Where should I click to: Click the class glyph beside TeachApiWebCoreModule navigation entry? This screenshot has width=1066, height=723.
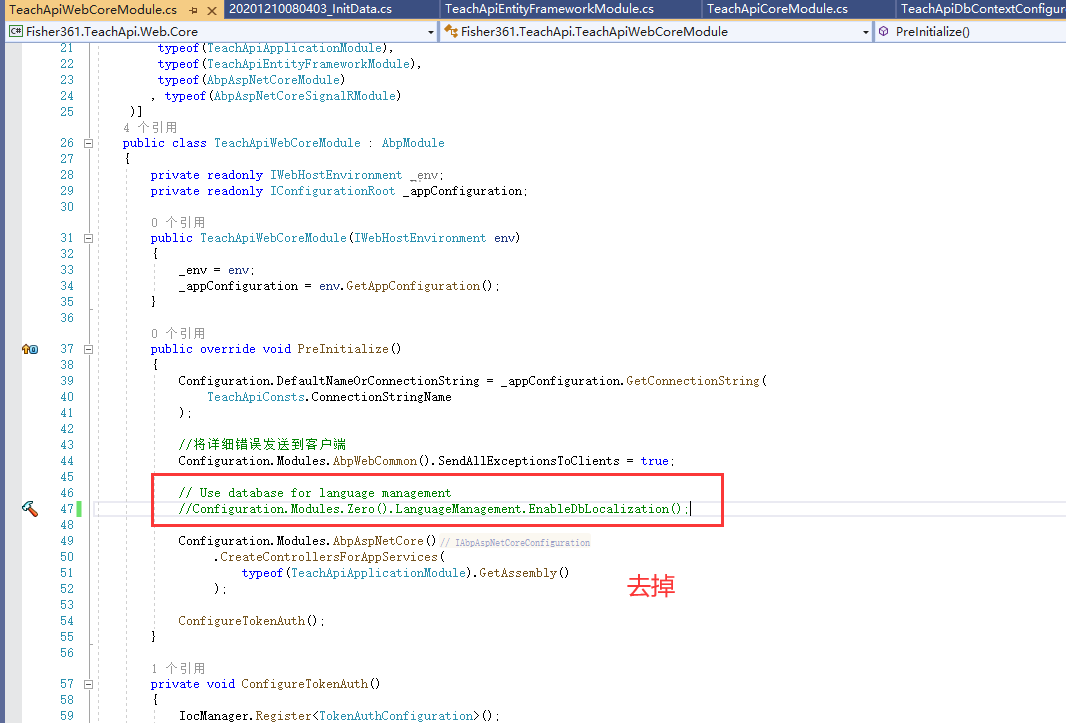tap(453, 31)
